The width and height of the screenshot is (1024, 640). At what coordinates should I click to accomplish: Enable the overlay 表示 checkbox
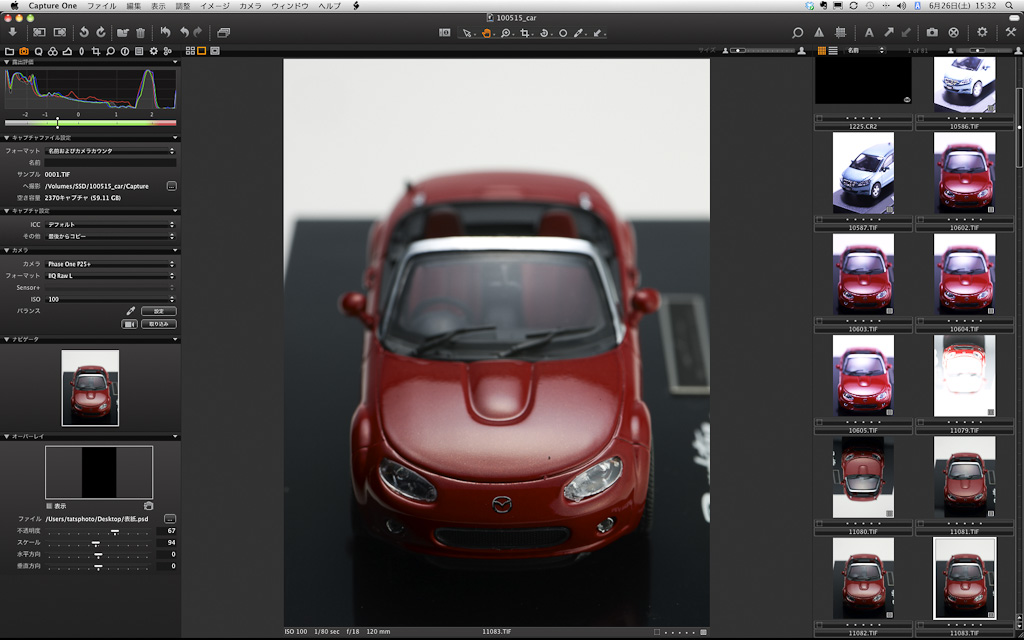tap(49, 506)
